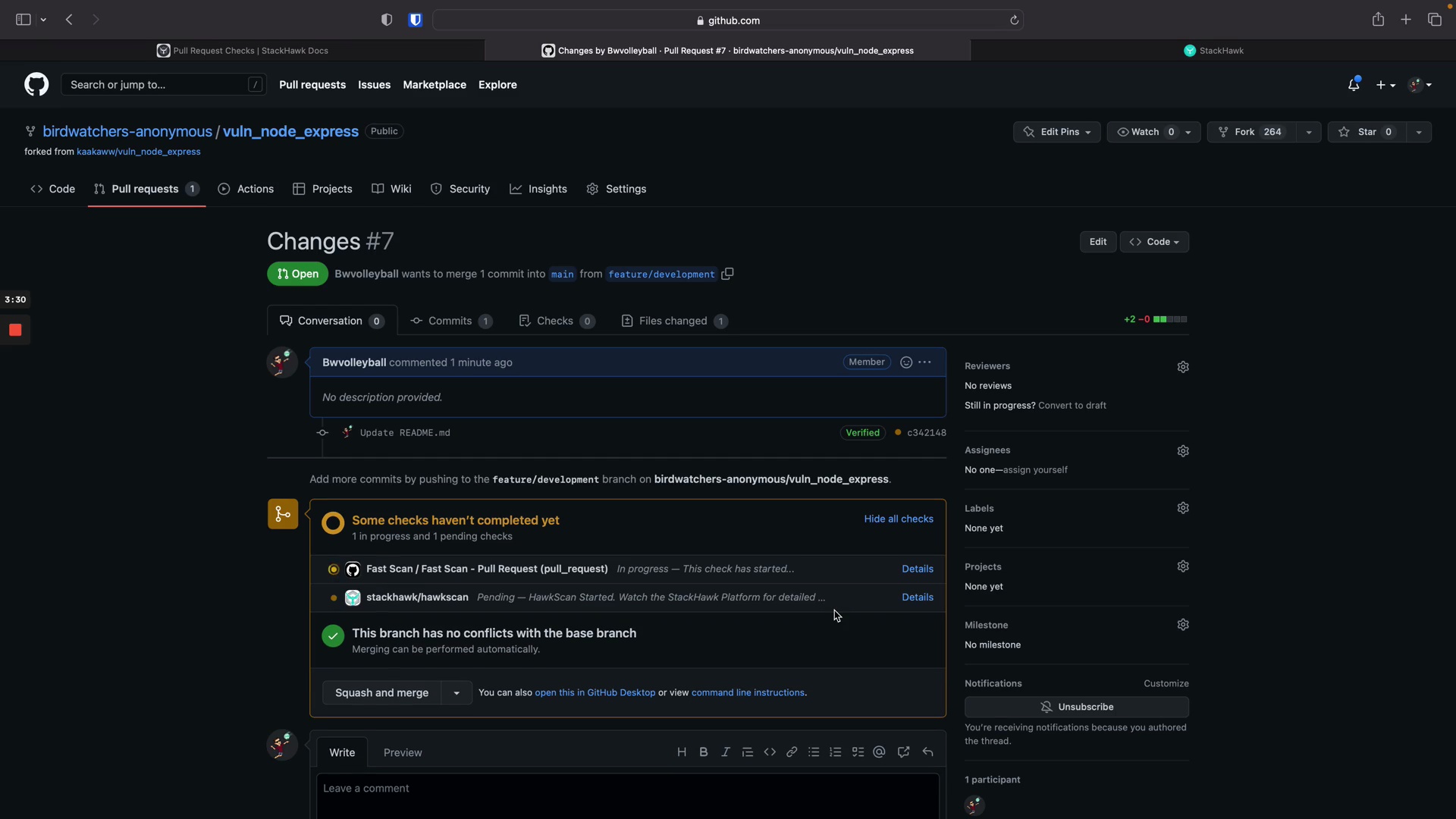Unsubscribe from thread notifications
This screenshot has height=819, width=1456.
(1077, 707)
